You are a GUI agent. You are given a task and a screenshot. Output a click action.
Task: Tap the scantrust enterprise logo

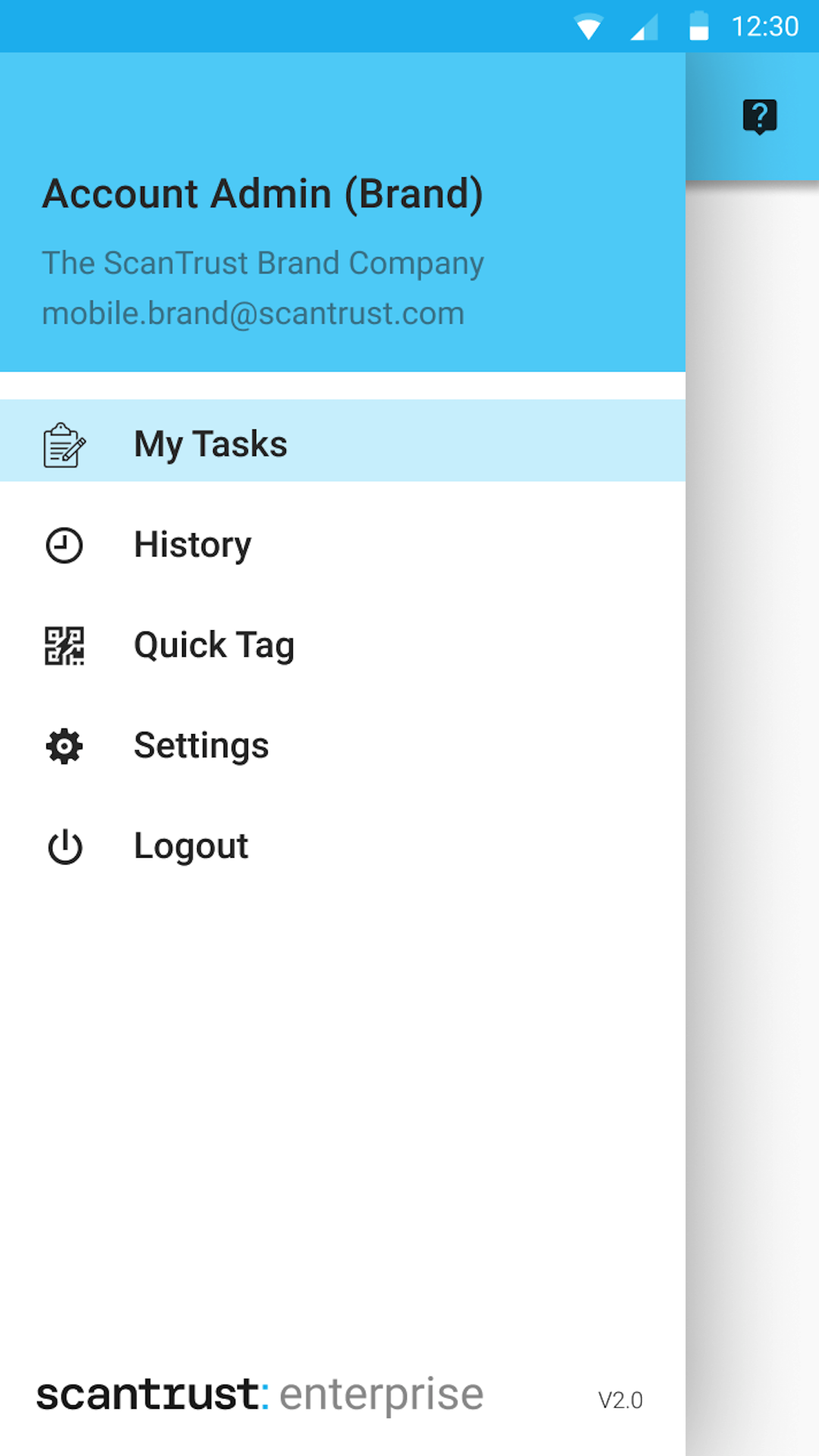260,1395
